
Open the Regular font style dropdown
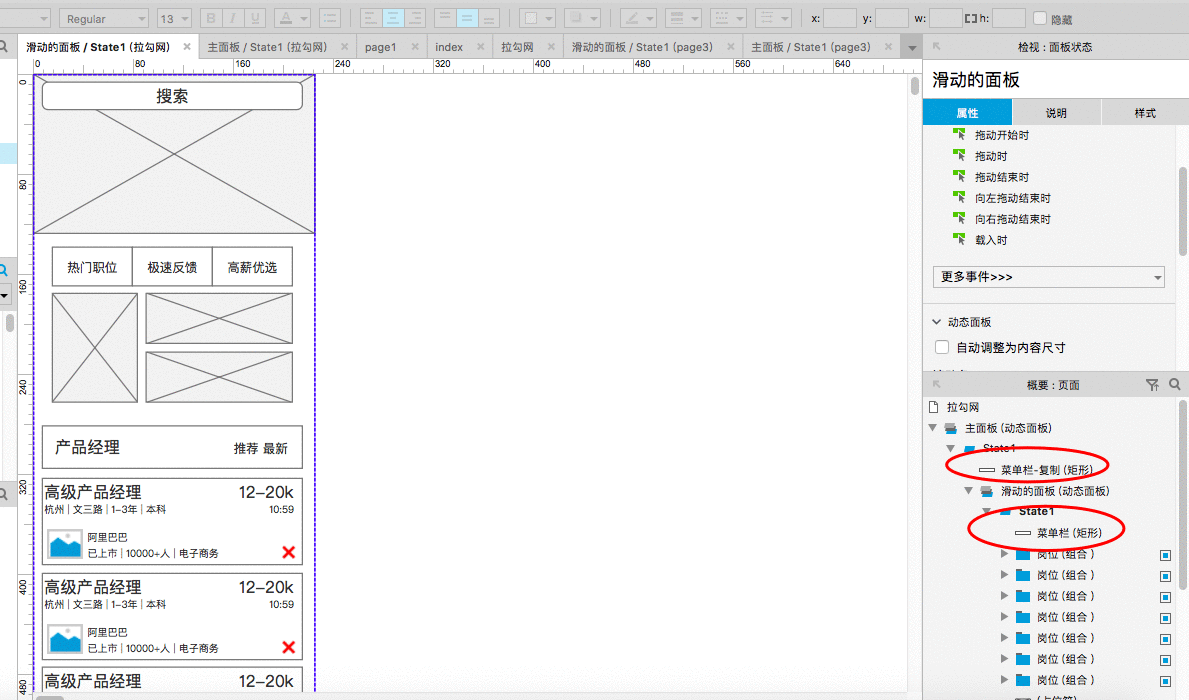(x=103, y=18)
